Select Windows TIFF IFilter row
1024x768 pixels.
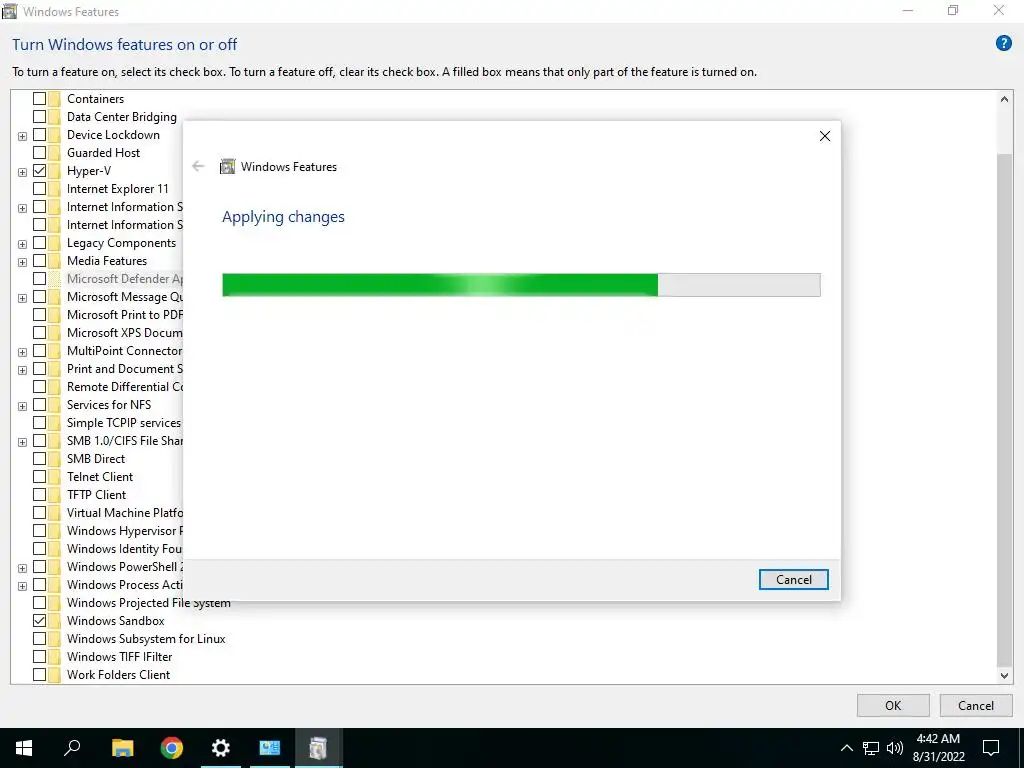(x=120, y=657)
